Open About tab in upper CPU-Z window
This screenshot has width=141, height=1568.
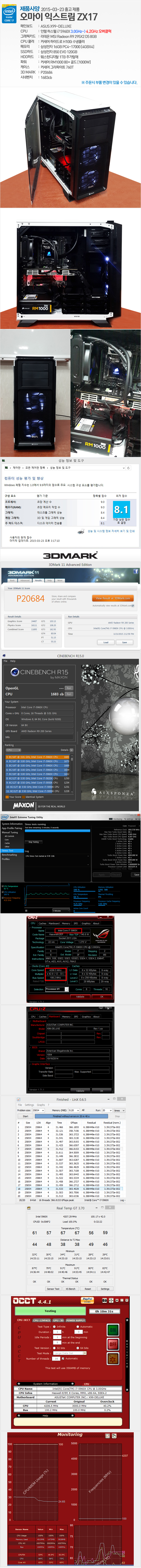pos(96,923)
